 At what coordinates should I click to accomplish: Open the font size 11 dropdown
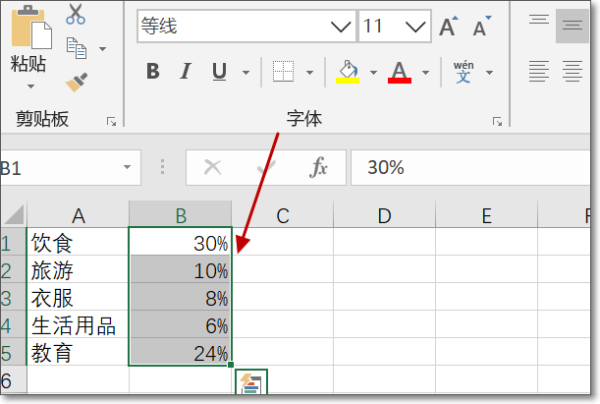pos(415,26)
